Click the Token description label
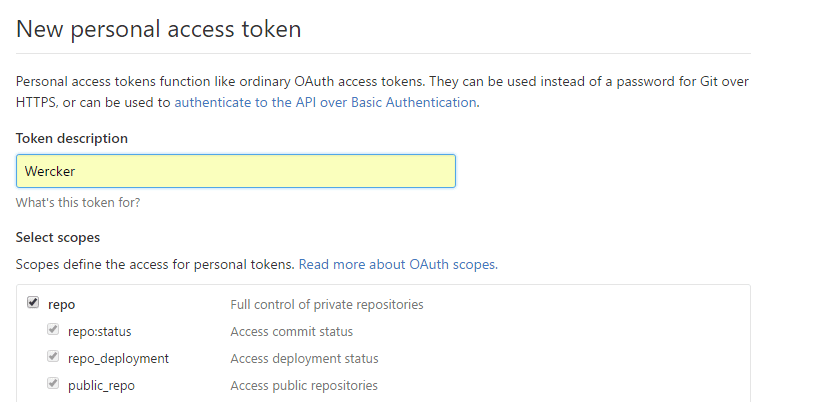835x402 pixels. (x=72, y=138)
